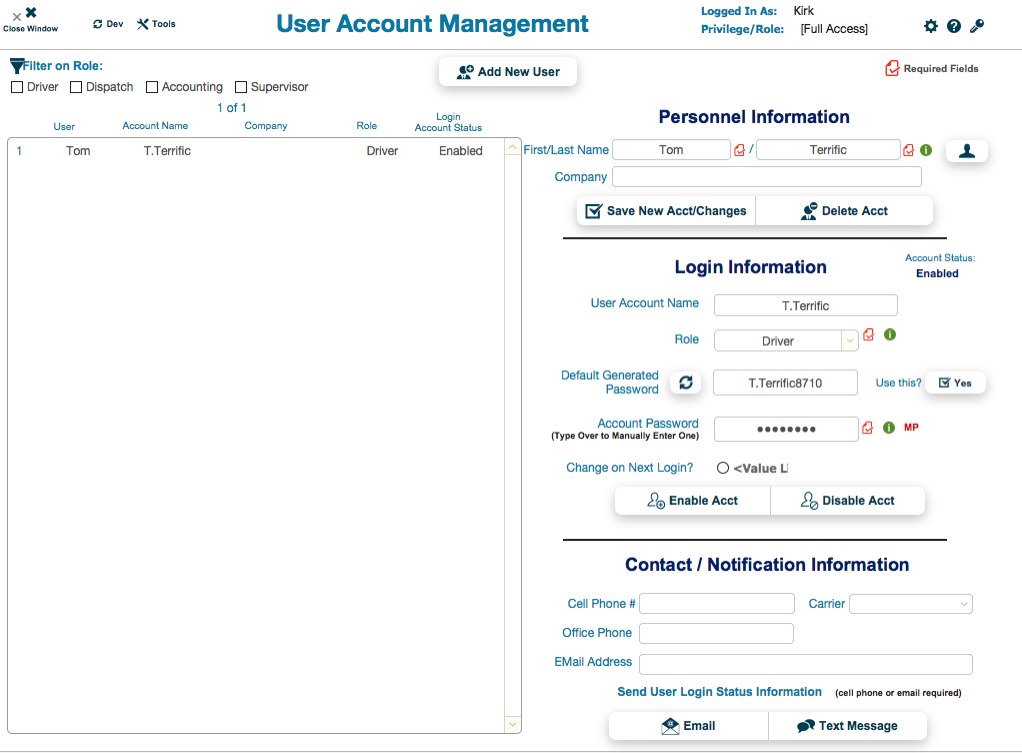Check the Driver role filter
The width and height of the screenshot is (1022, 753).
[17, 88]
